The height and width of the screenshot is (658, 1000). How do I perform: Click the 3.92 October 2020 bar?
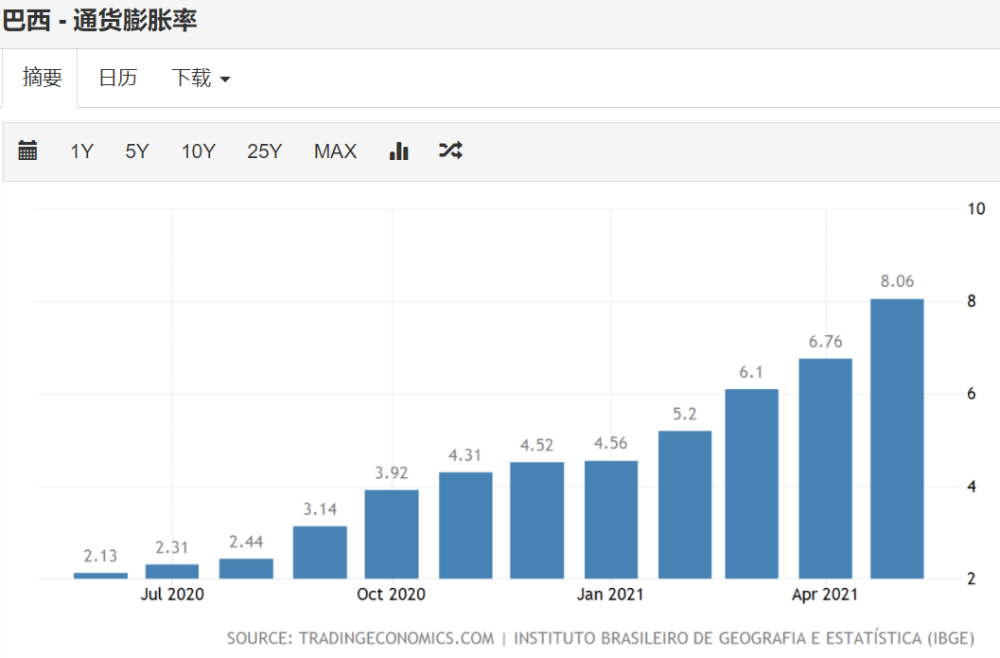coord(392,534)
